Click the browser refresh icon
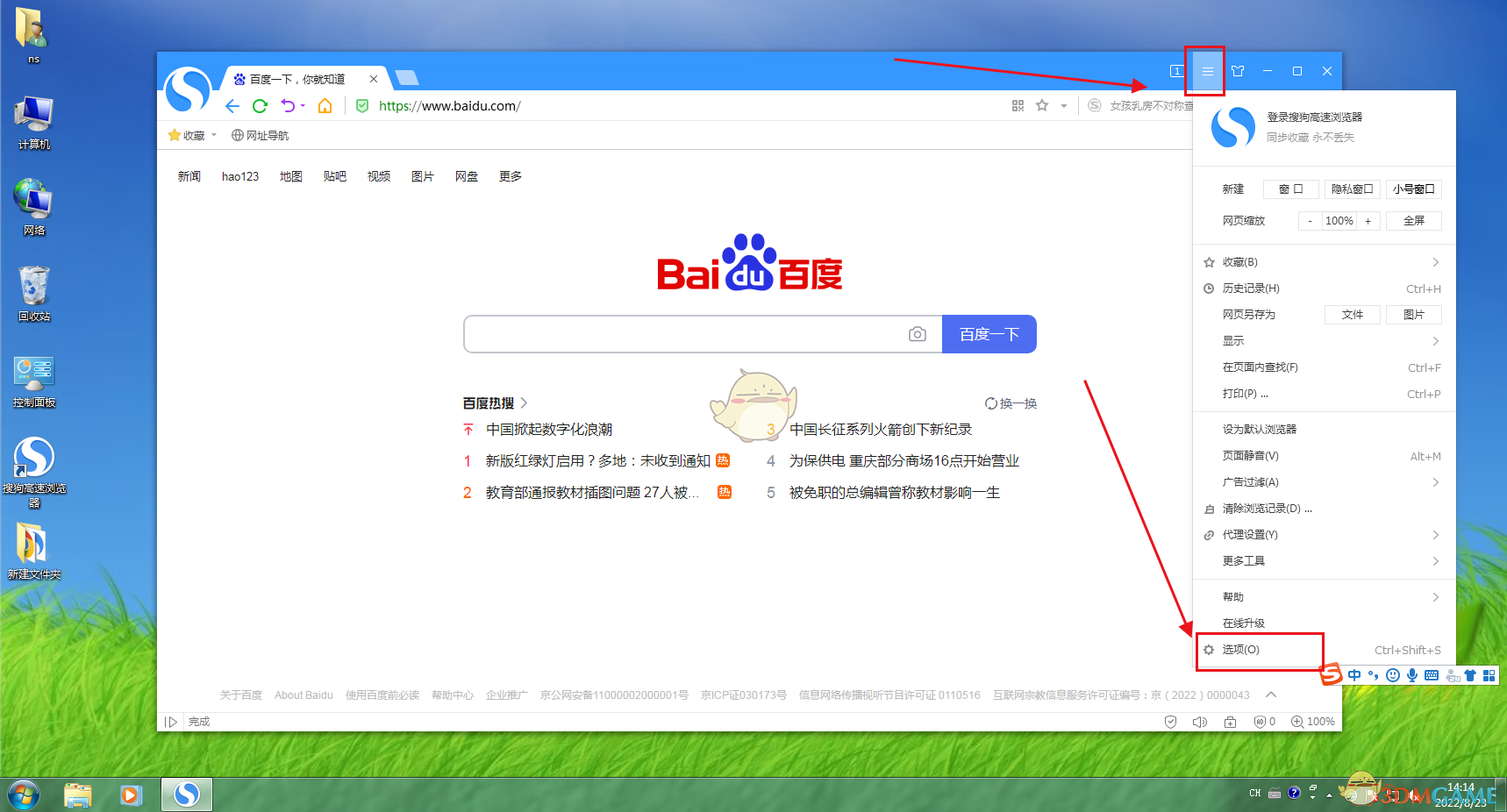1507x812 pixels. click(260, 106)
